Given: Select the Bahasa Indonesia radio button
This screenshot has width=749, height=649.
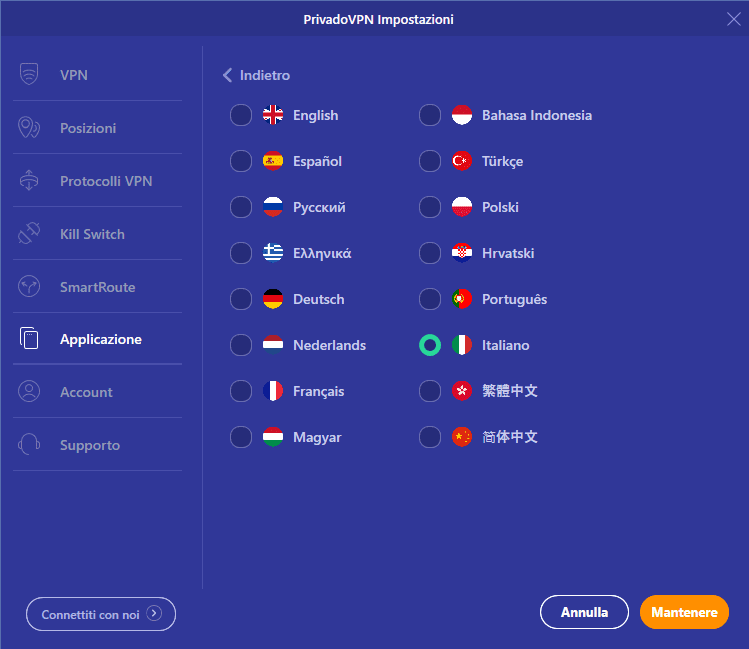Looking at the screenshot, I should 430,115.
